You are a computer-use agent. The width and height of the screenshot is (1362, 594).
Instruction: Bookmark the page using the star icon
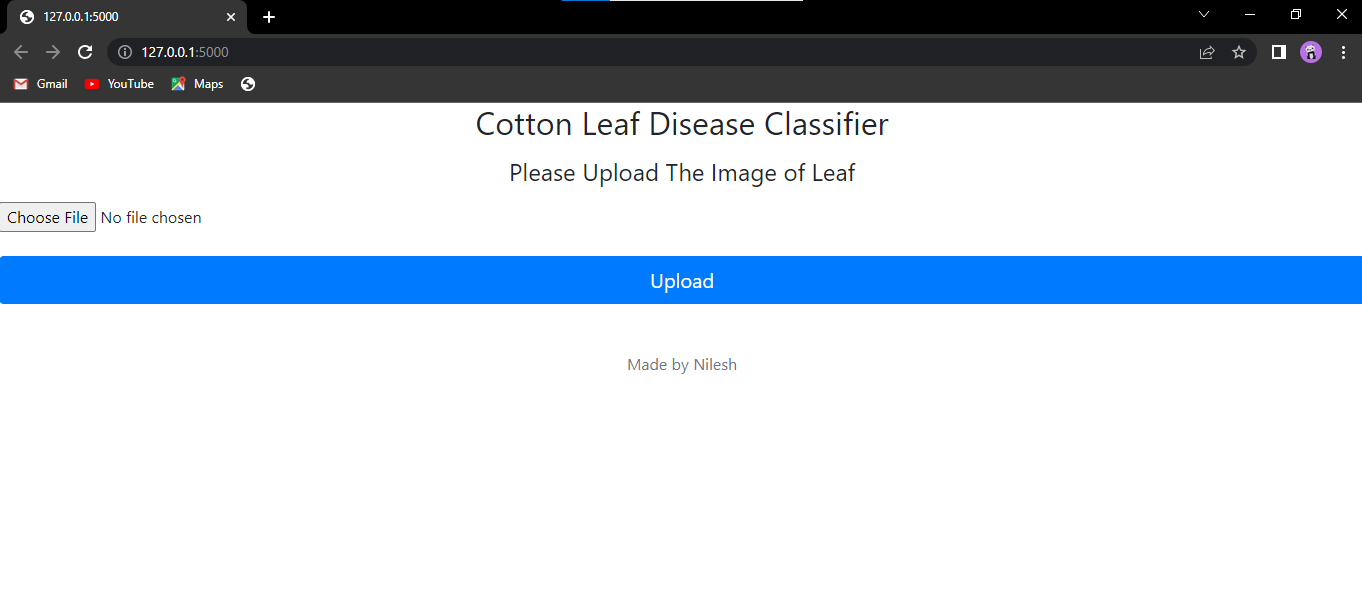coord(1239,52)
